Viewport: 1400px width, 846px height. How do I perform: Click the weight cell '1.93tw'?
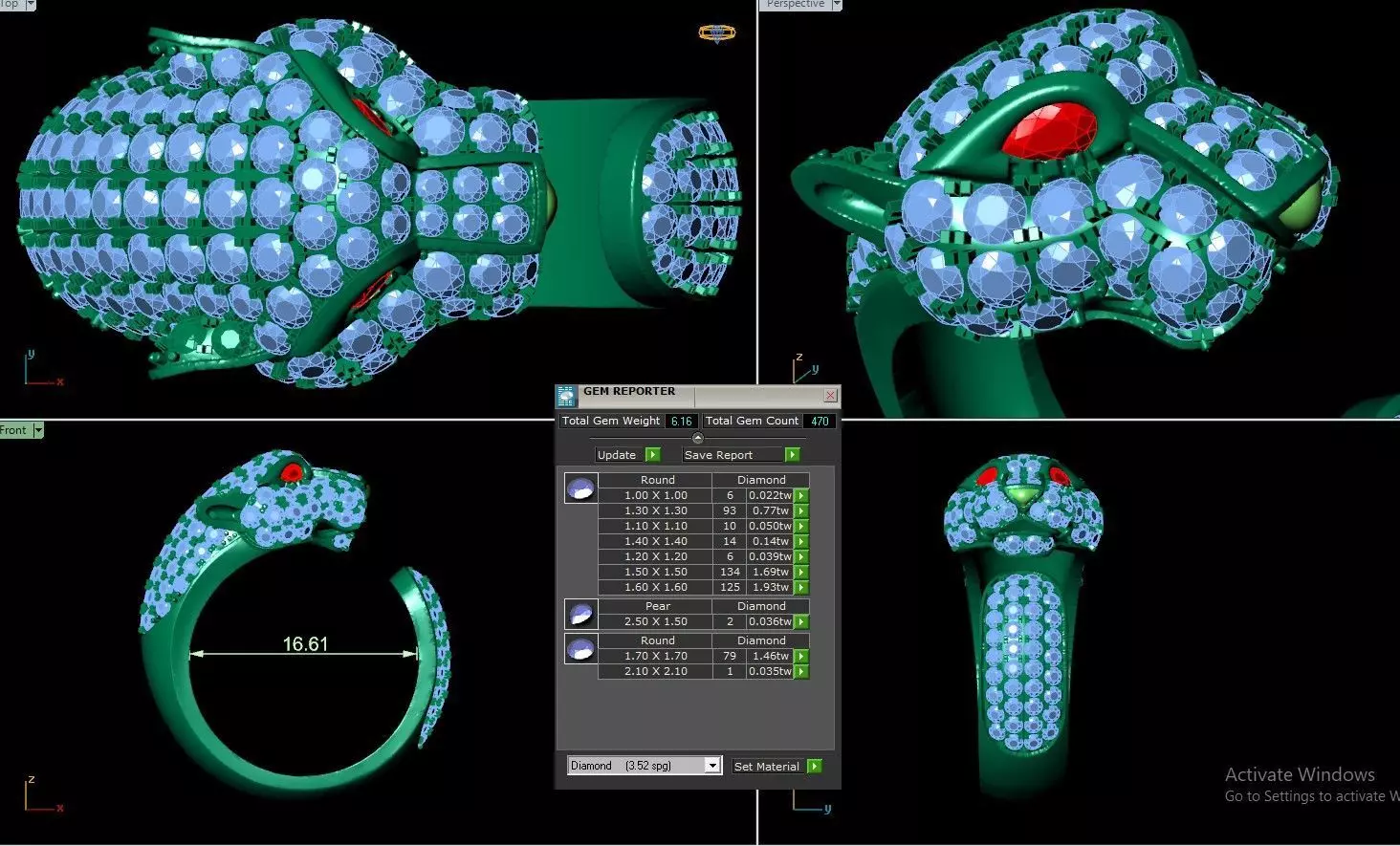point(771,587)
